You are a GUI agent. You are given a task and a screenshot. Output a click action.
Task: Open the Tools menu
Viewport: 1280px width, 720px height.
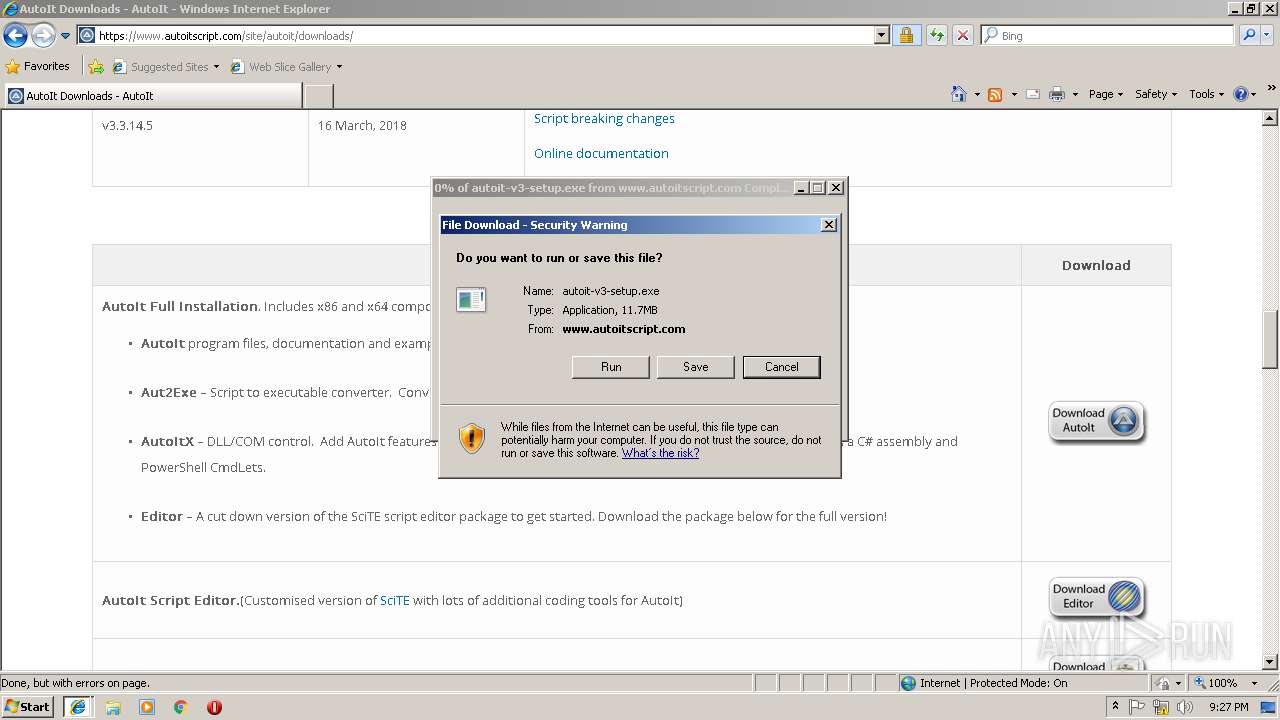1206,94
